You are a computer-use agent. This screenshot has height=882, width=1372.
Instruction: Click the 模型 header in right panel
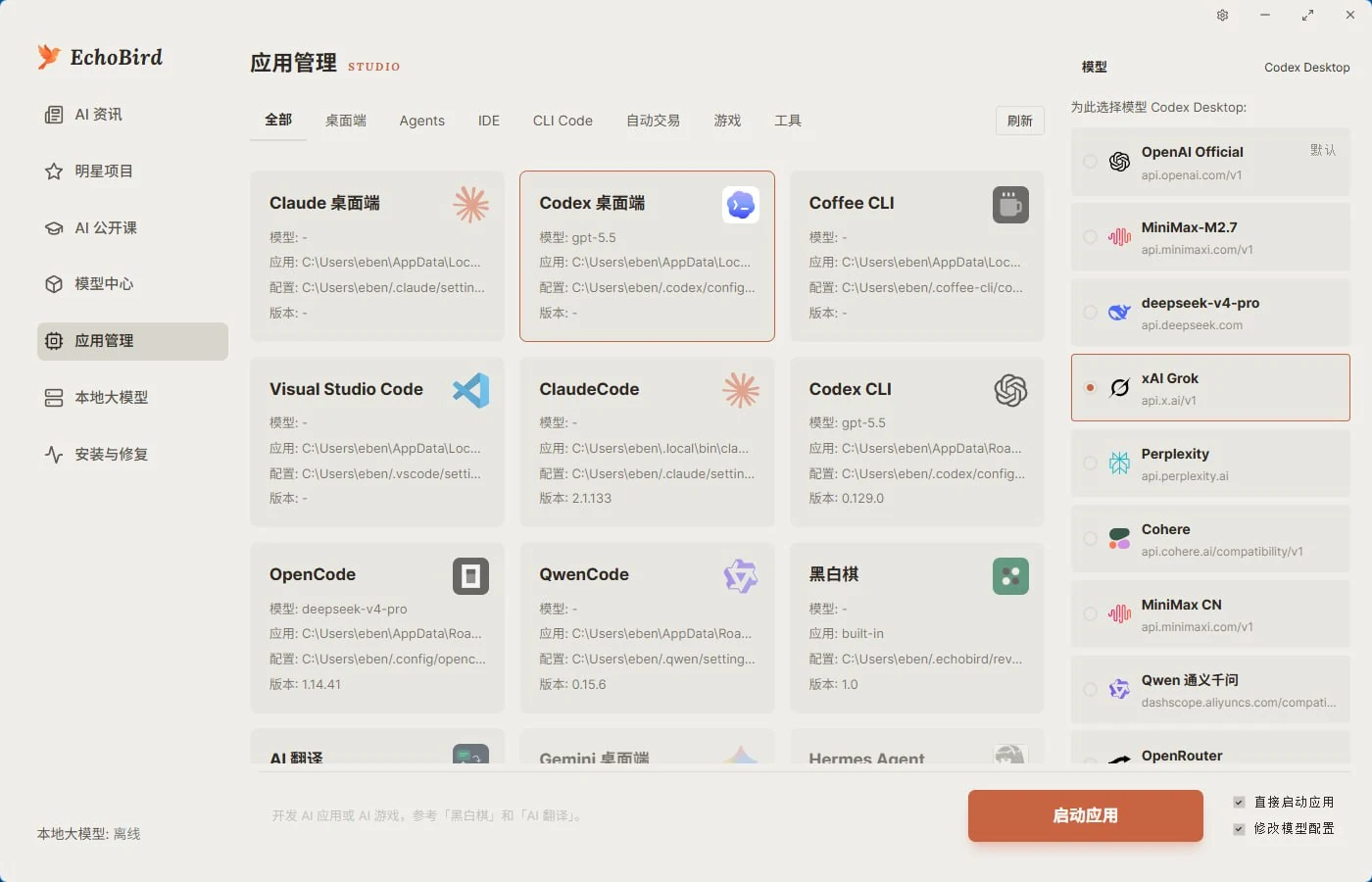click(x=1094, y=67)
